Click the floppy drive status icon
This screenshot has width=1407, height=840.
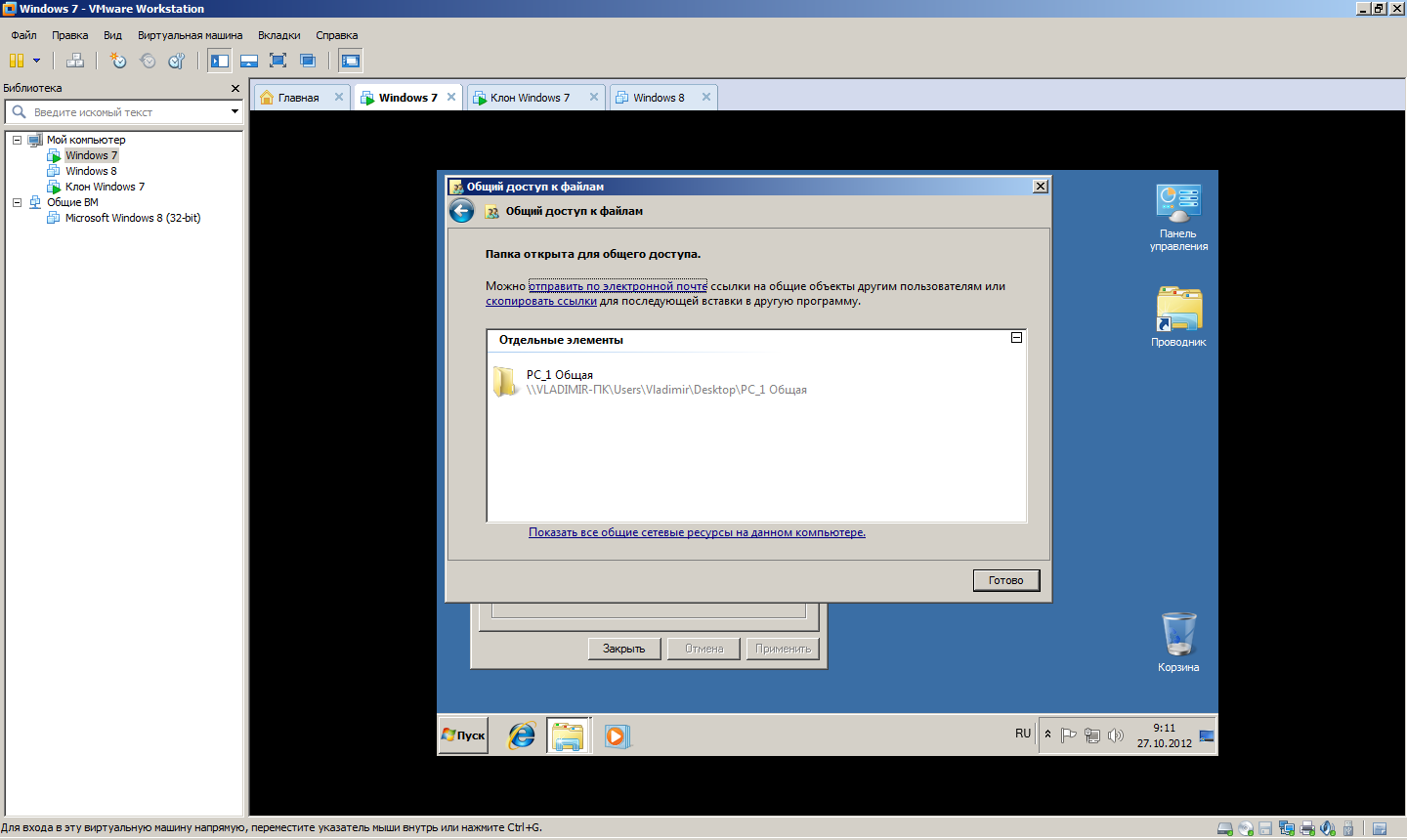coord(1265,829)
